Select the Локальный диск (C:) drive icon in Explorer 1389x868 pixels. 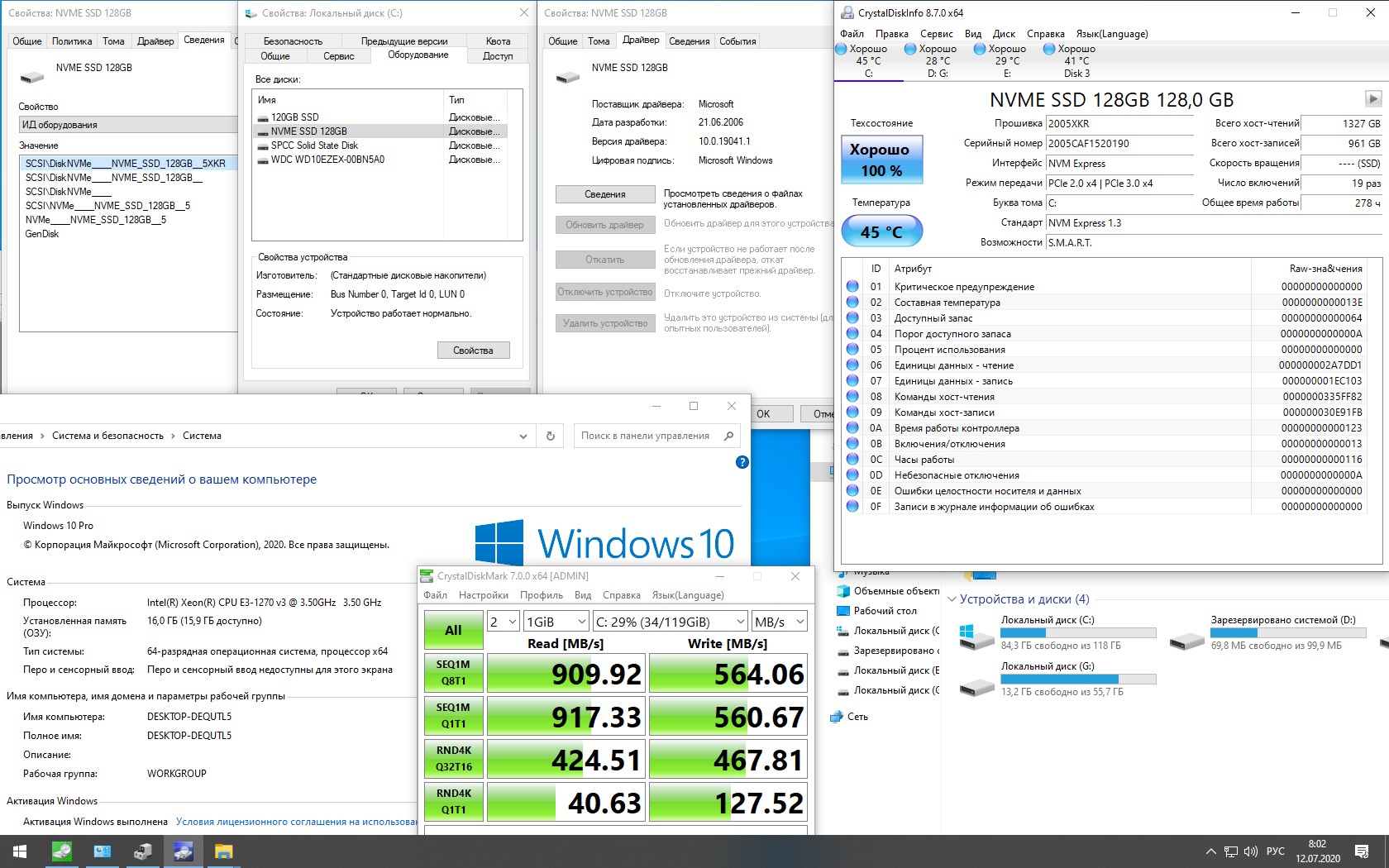(976, 636)
